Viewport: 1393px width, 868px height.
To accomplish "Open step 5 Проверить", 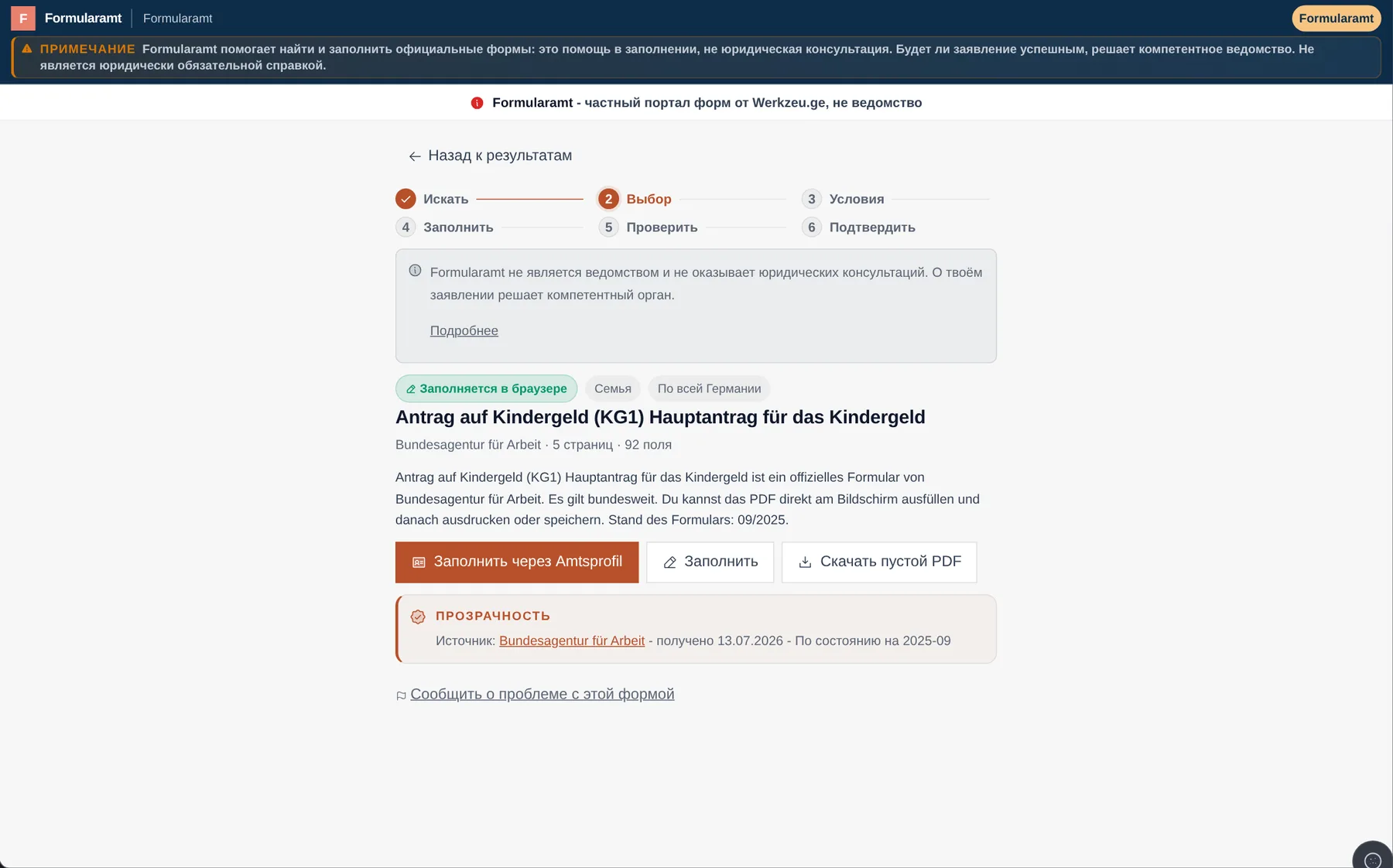I will (648, 227).
